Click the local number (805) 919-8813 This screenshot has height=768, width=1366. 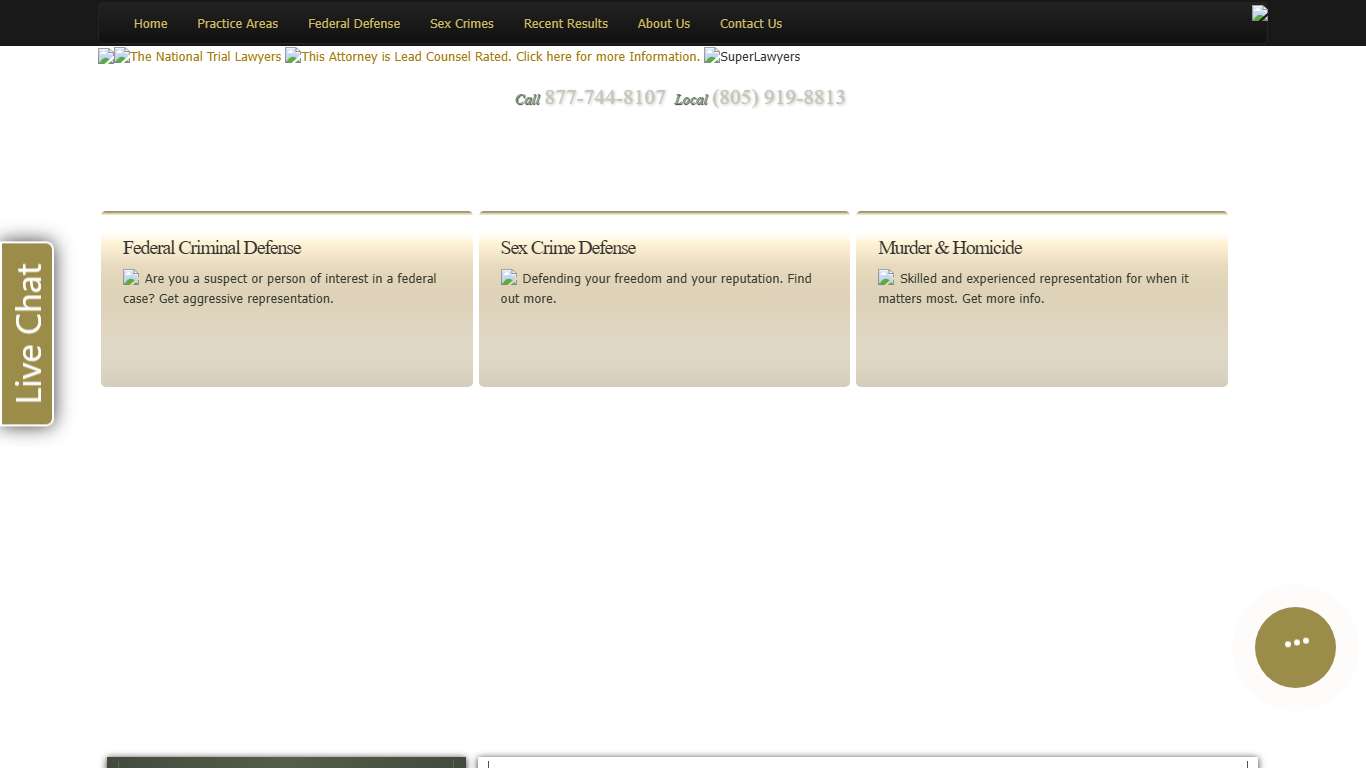(x=779, y=98)
